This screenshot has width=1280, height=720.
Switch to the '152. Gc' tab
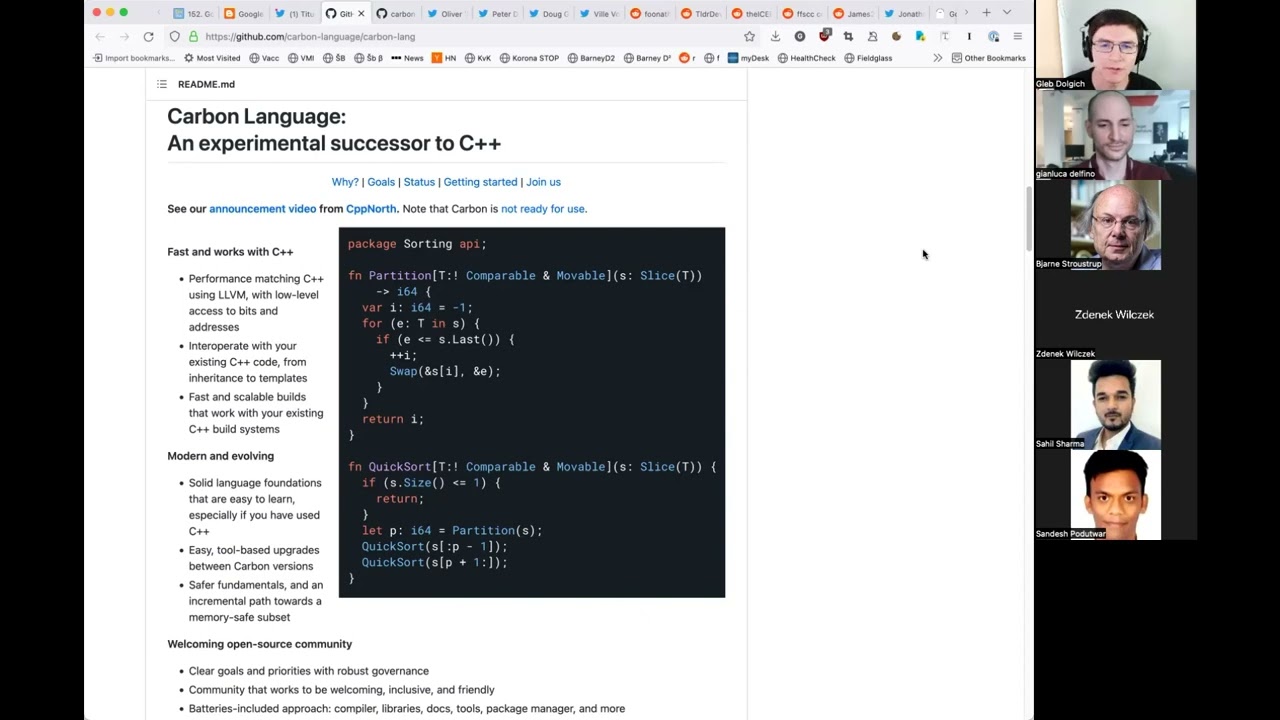(x=194, y=13)
